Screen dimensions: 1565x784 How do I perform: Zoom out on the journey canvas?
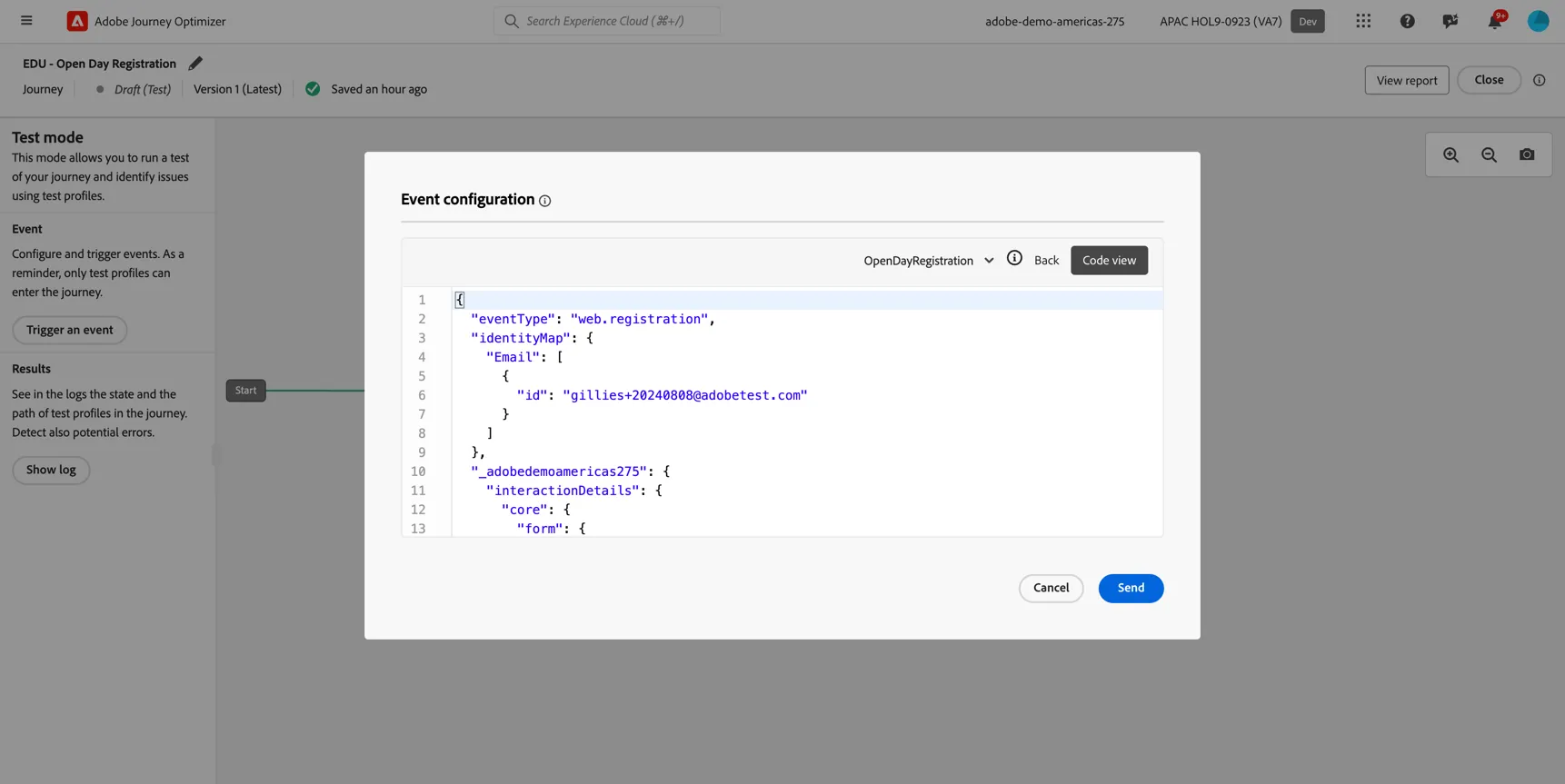(x=1489, y=155)
